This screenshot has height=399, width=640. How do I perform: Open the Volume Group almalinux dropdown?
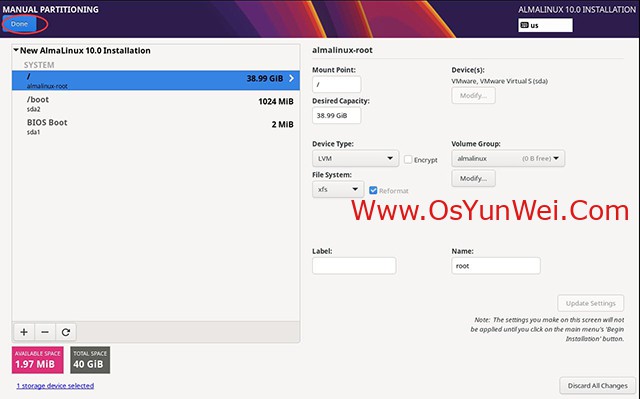[508, 158]
